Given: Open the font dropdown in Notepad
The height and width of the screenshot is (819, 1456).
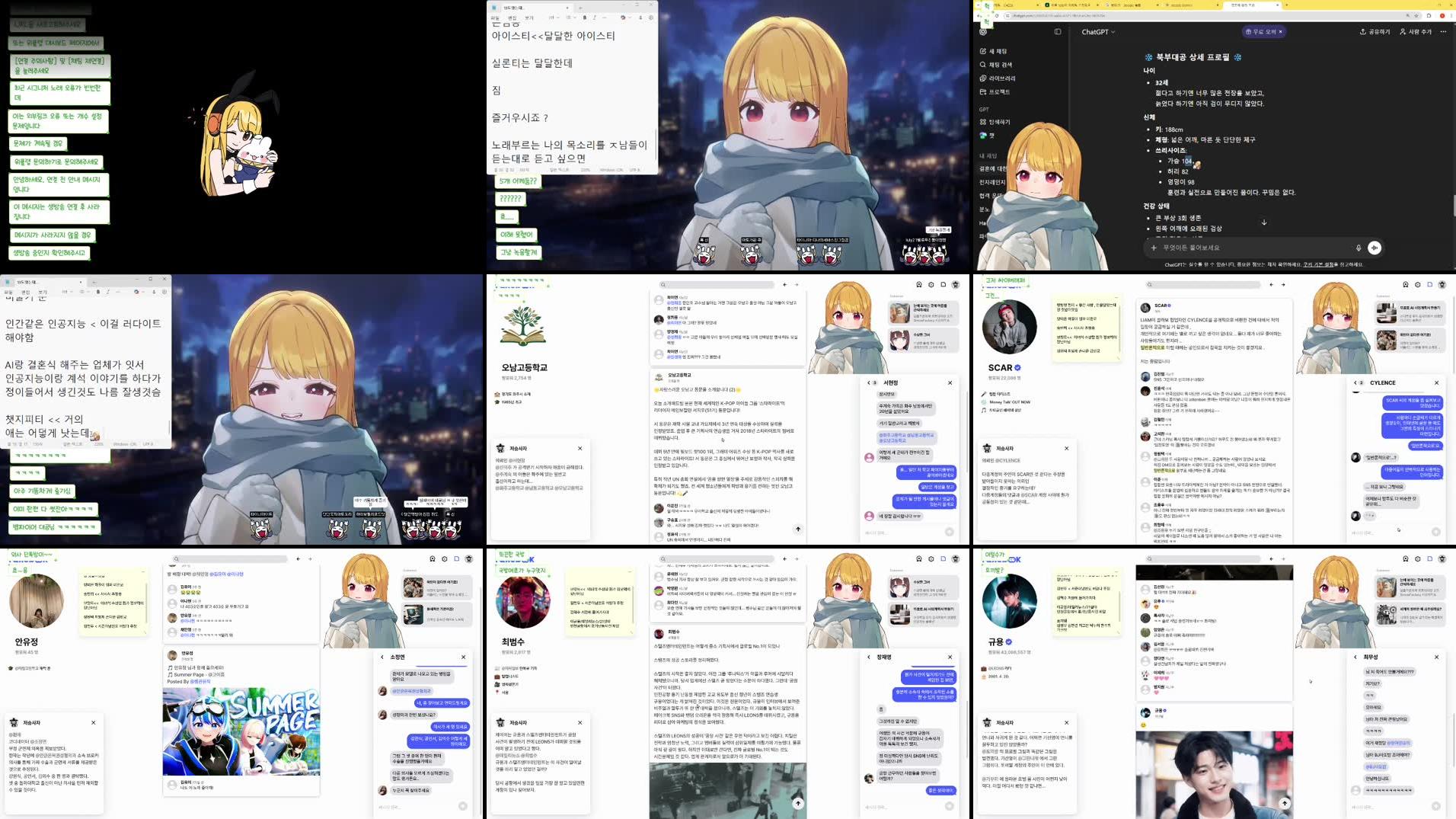Looking at the screenshot, I should [x=553, y=18].
